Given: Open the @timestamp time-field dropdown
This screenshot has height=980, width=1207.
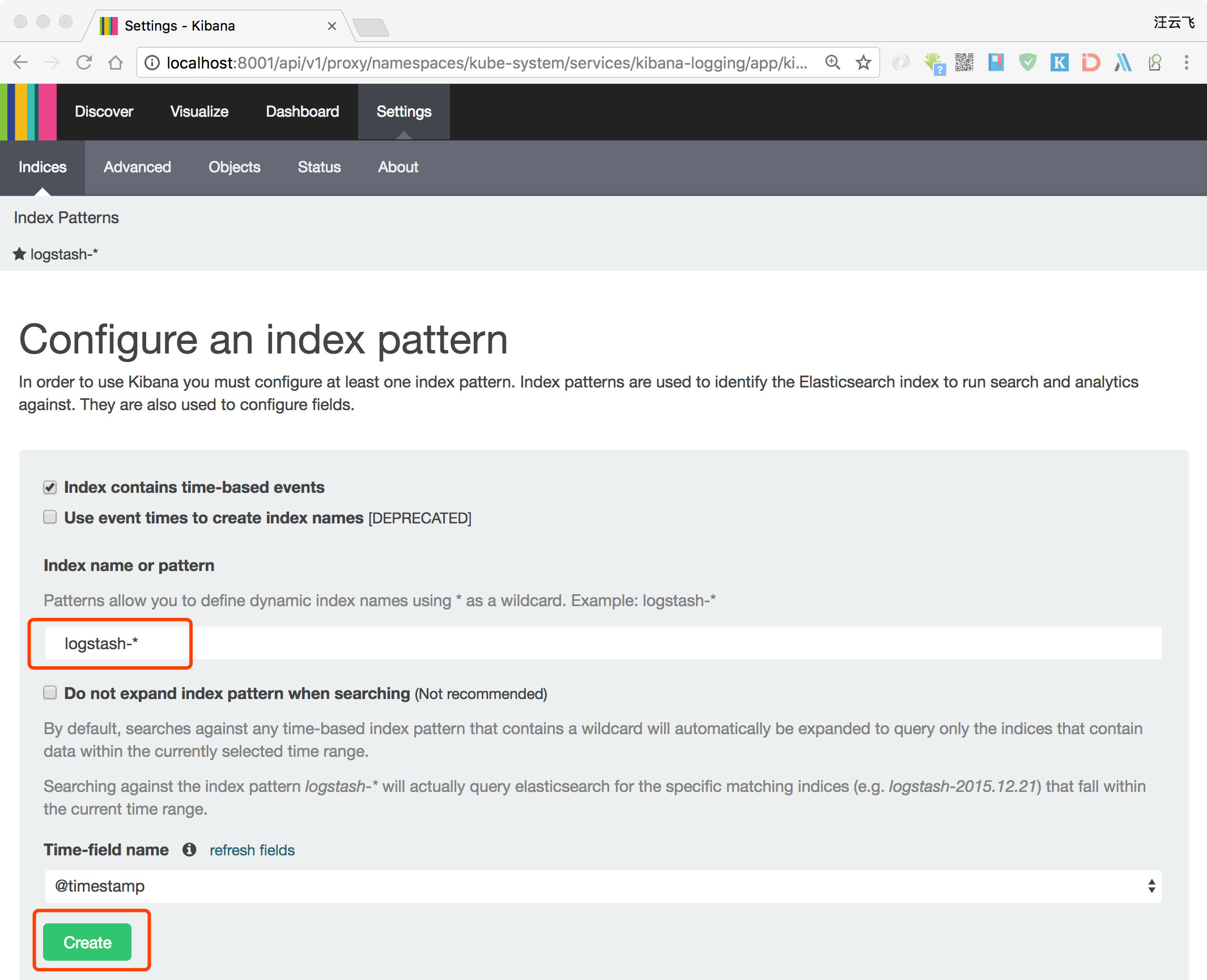Looking at the screenshot, I should pos(603,886).
